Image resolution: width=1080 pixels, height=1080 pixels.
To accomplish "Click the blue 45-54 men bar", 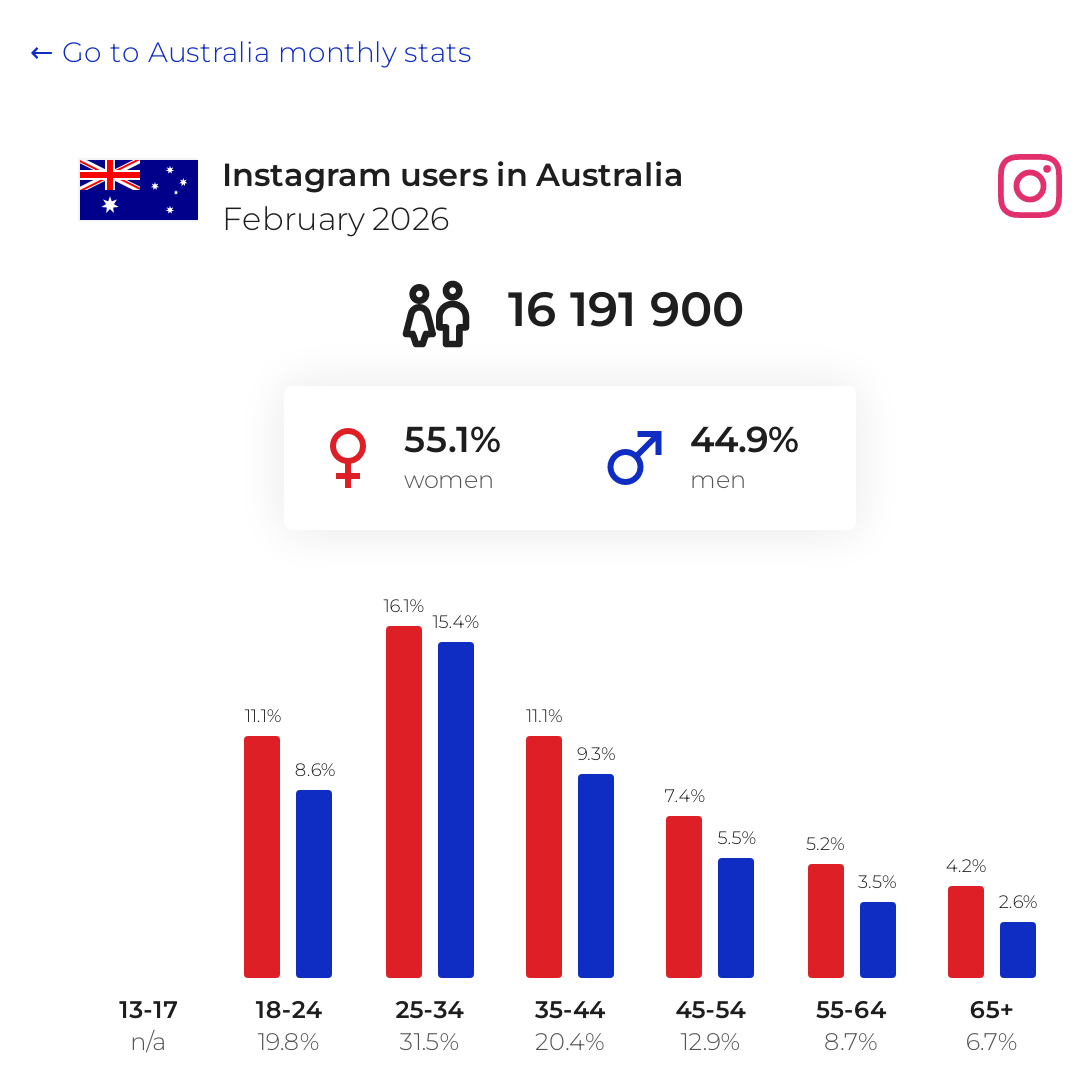I will click(x=736, y=918).
